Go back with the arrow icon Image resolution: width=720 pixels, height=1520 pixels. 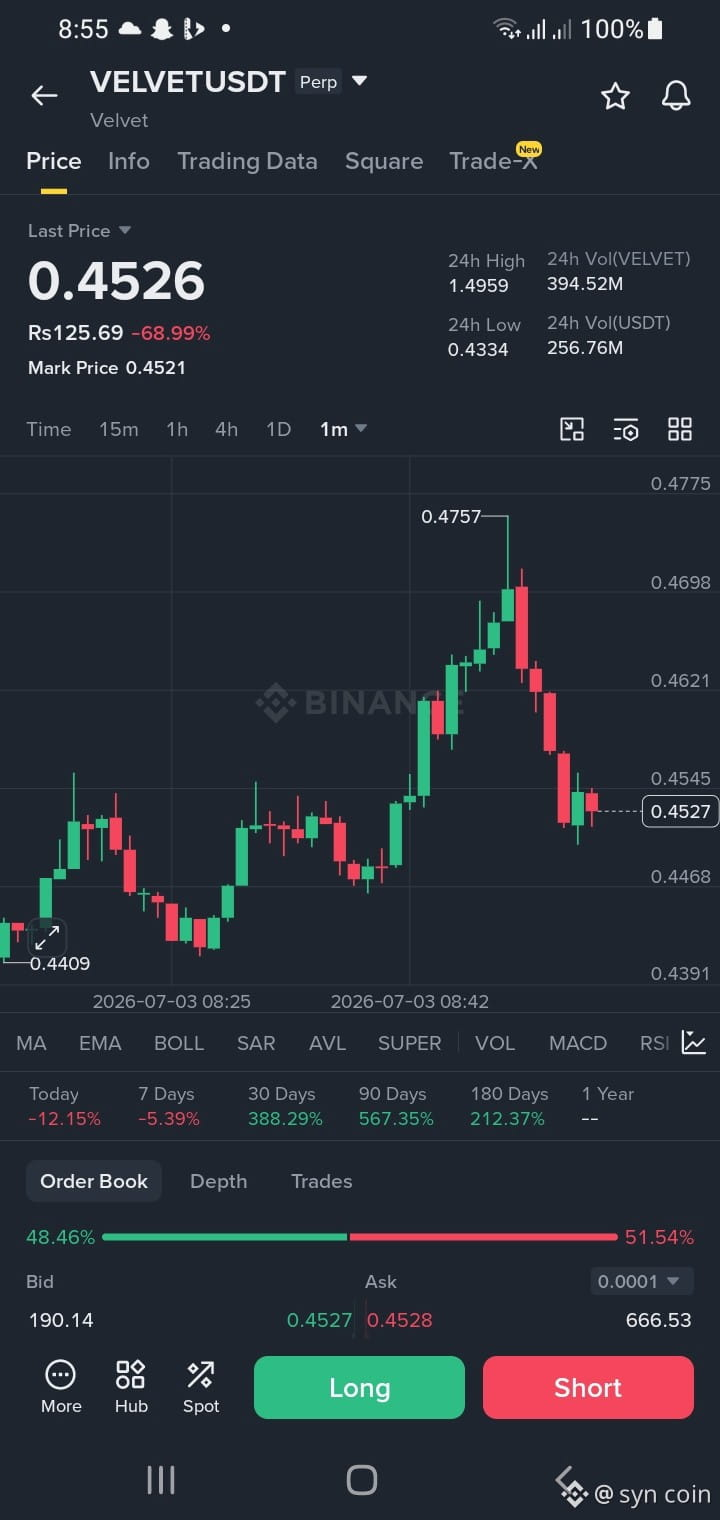(x=44, y=95)
